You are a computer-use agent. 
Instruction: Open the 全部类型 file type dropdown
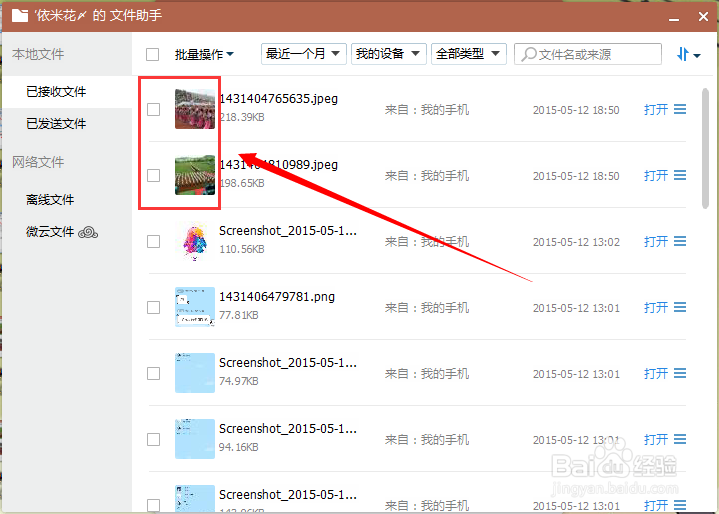(469, 54)
